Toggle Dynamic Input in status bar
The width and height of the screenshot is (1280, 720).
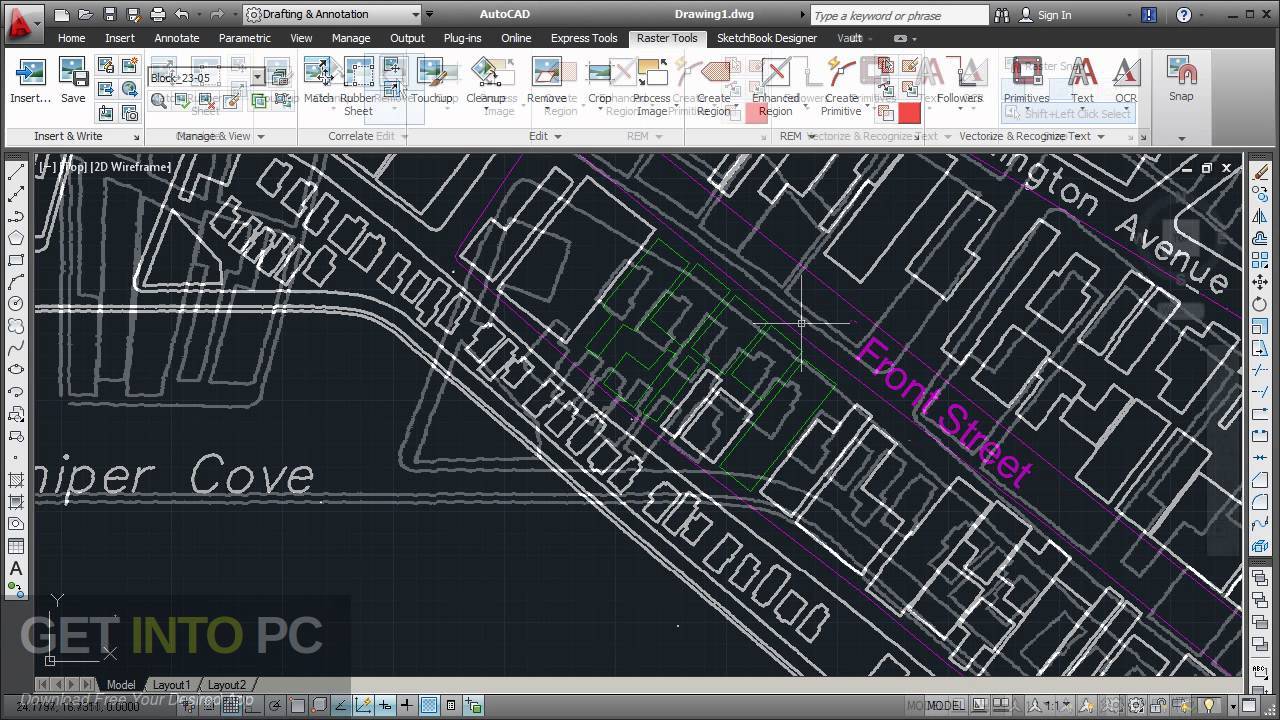(385, 705)
